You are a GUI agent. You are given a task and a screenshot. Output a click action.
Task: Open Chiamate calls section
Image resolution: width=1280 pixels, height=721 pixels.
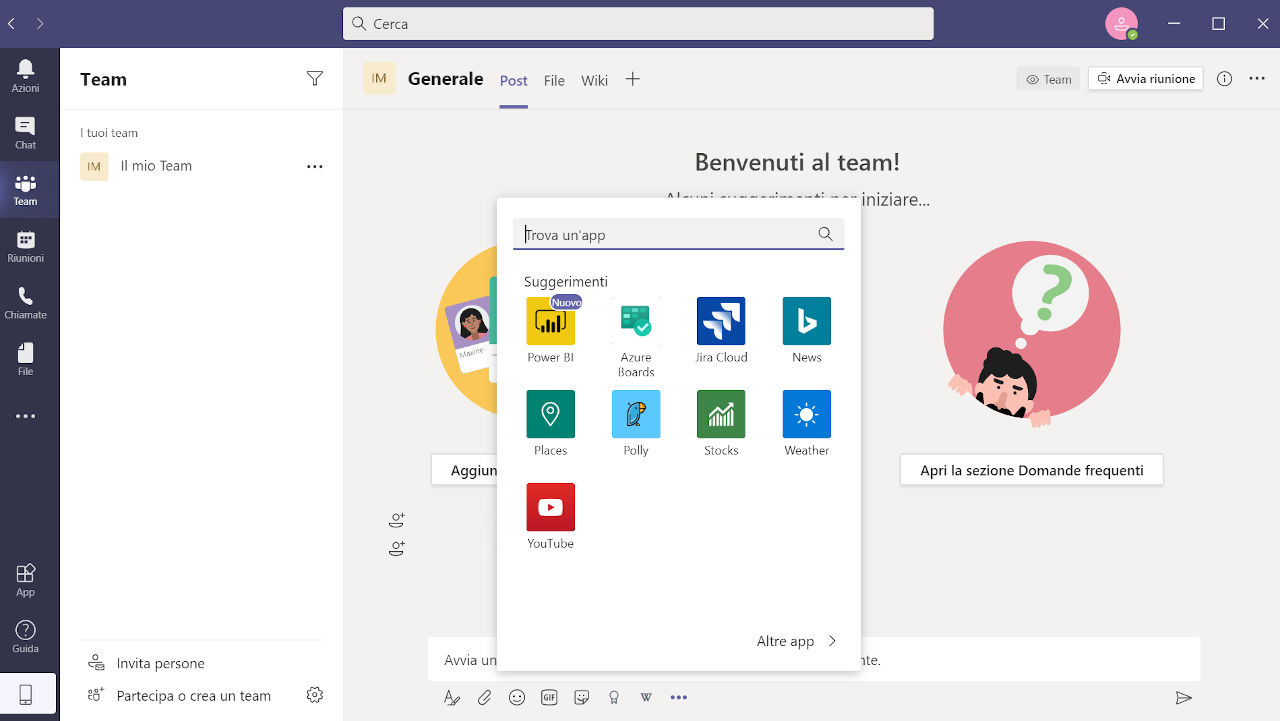(x=26, y=302)
